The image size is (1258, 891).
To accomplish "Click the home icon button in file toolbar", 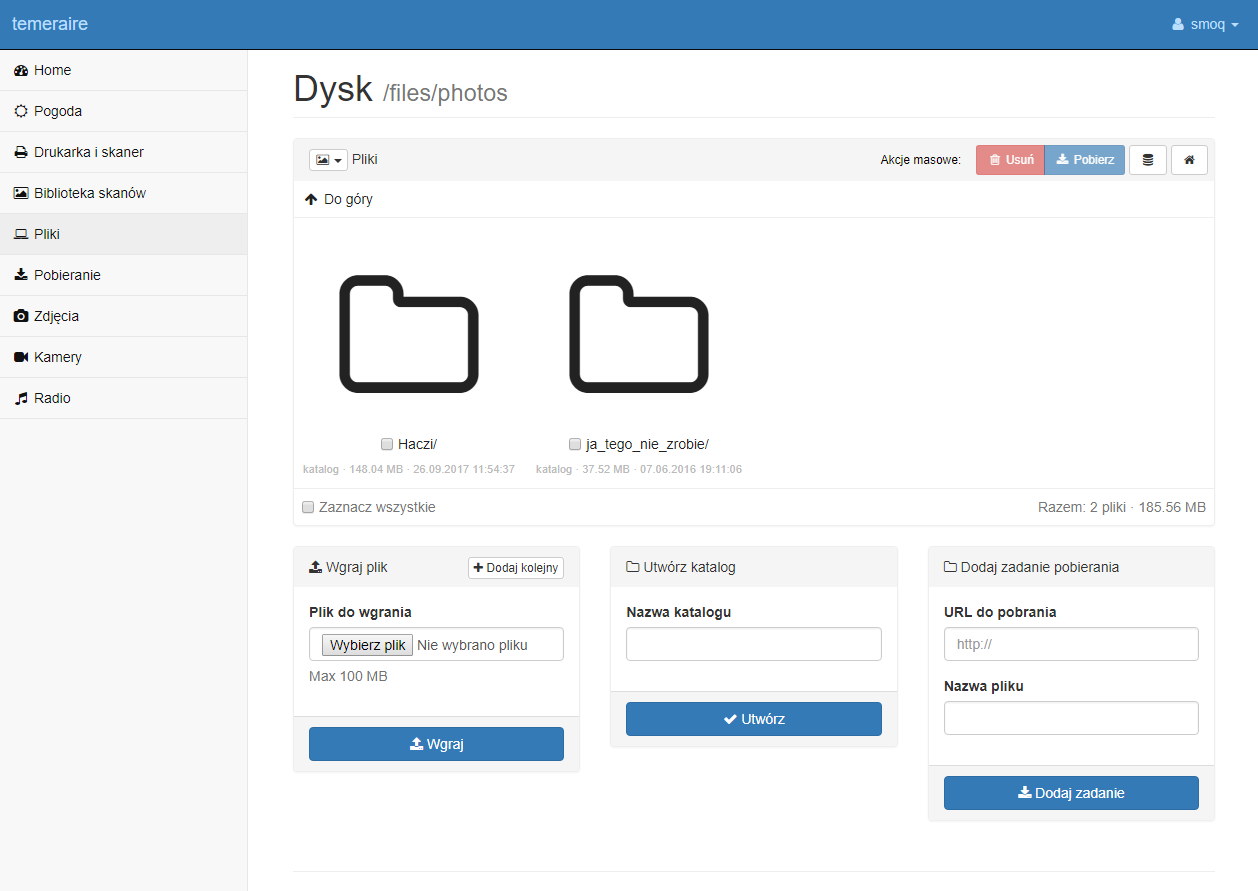I will point(1189,160).
